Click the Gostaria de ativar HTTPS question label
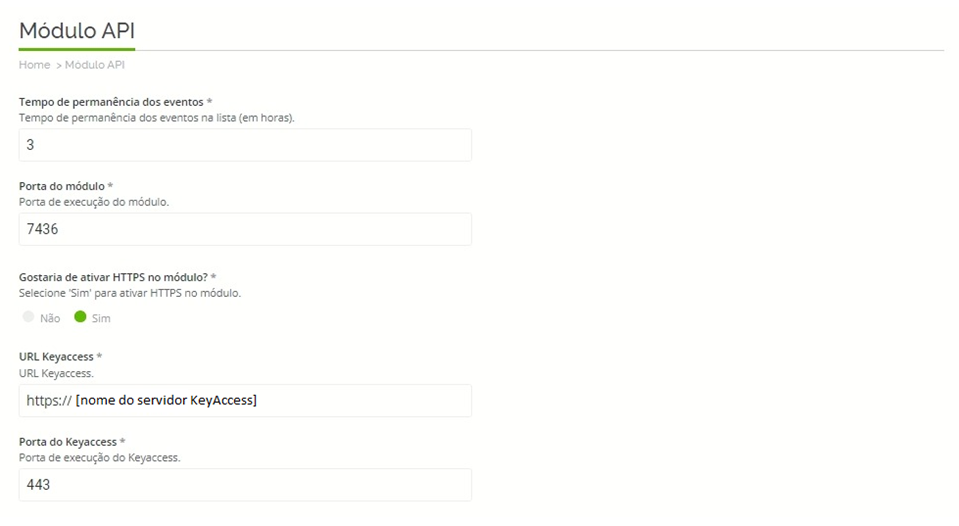 [113, 277]
